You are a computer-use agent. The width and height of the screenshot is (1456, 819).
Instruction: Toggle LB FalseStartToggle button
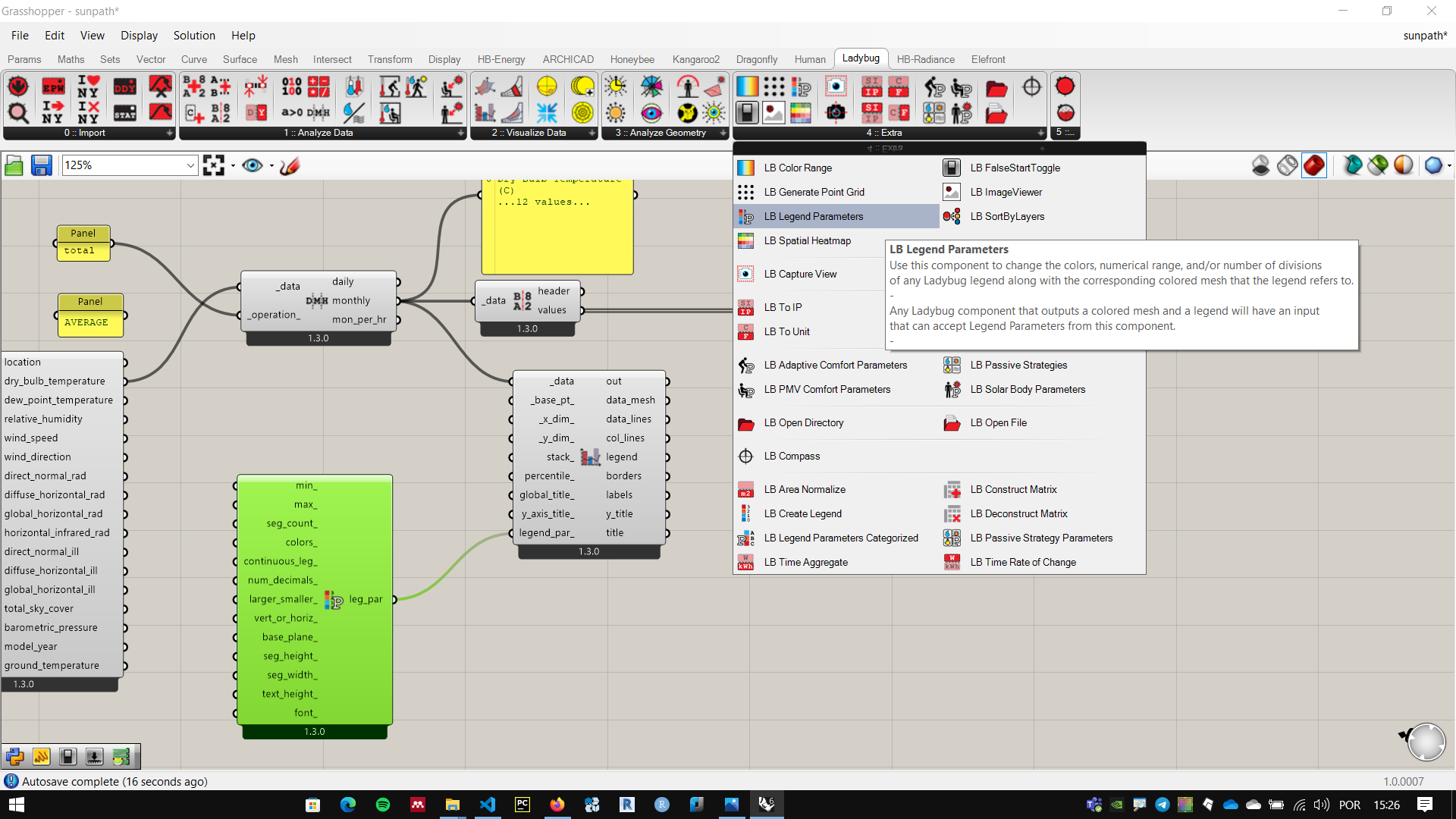pyautogui.click(x=952, y=167)
